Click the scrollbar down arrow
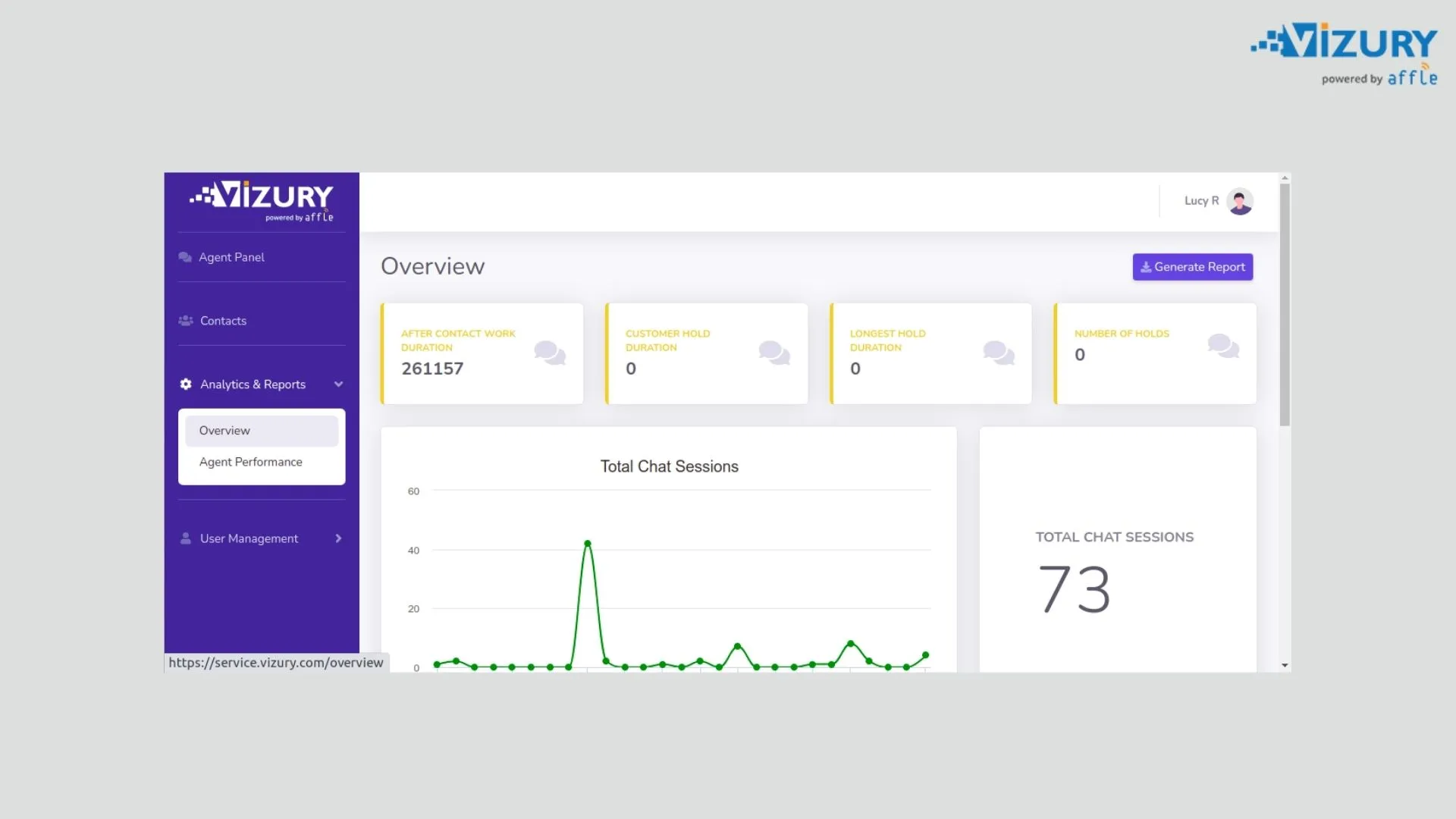Screen dimensions: 1456x819 (x=1285, y=665)
